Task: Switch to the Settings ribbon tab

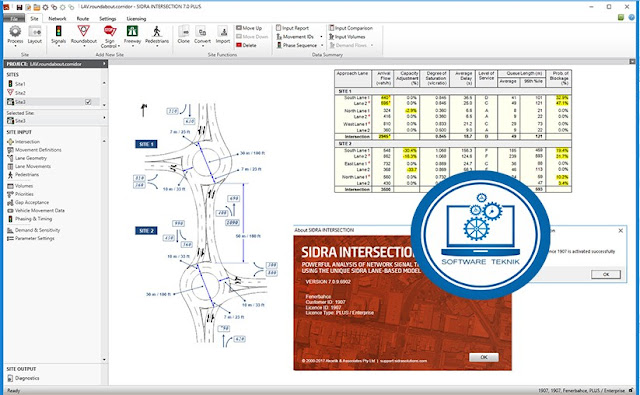Action: [108, 19]
